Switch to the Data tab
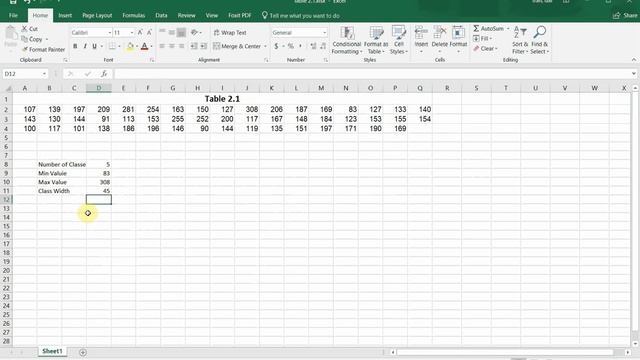The image size is (640, 360). 161,16
